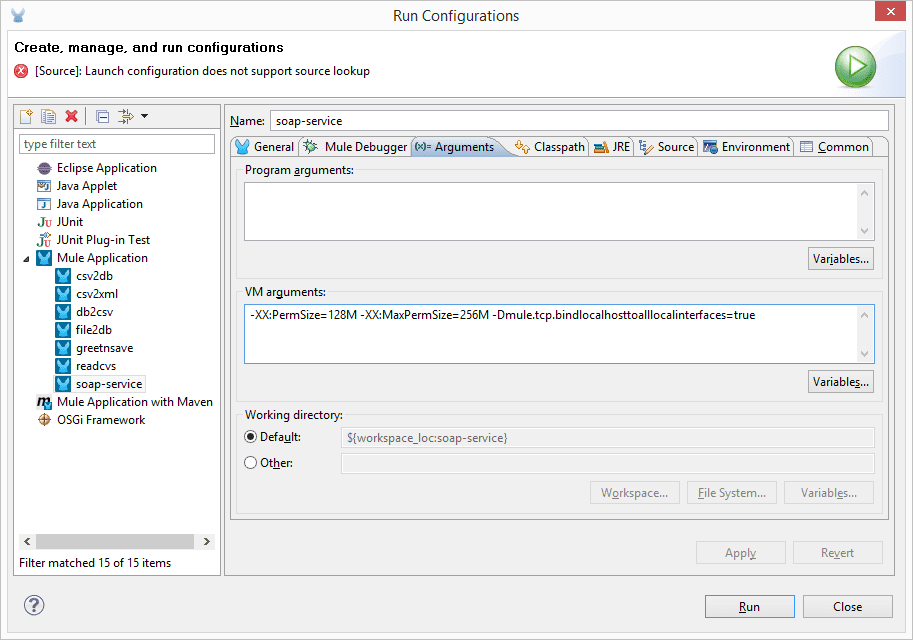
Task: Select Mule Application tree label
Action: click(x=102, y=258)
